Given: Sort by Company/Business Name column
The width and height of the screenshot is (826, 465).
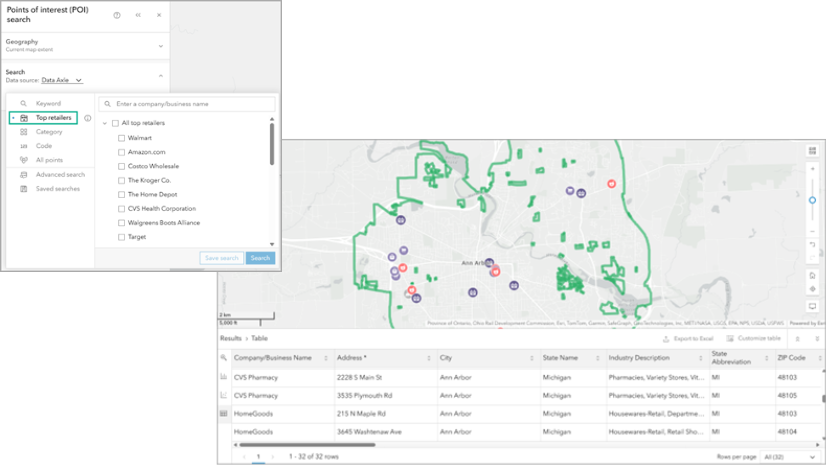Looking at the screenshot, I should [326, 358].
